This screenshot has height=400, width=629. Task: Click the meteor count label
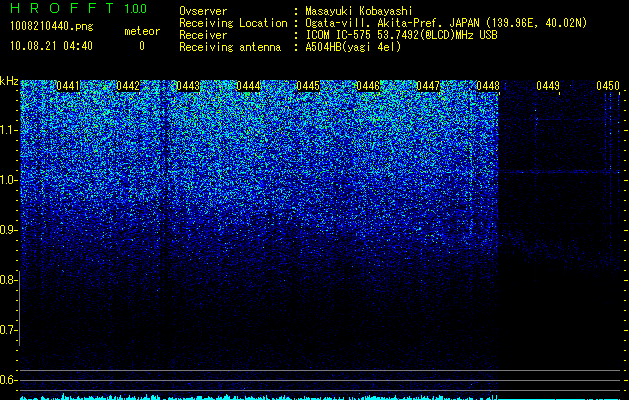coord(142,31)
